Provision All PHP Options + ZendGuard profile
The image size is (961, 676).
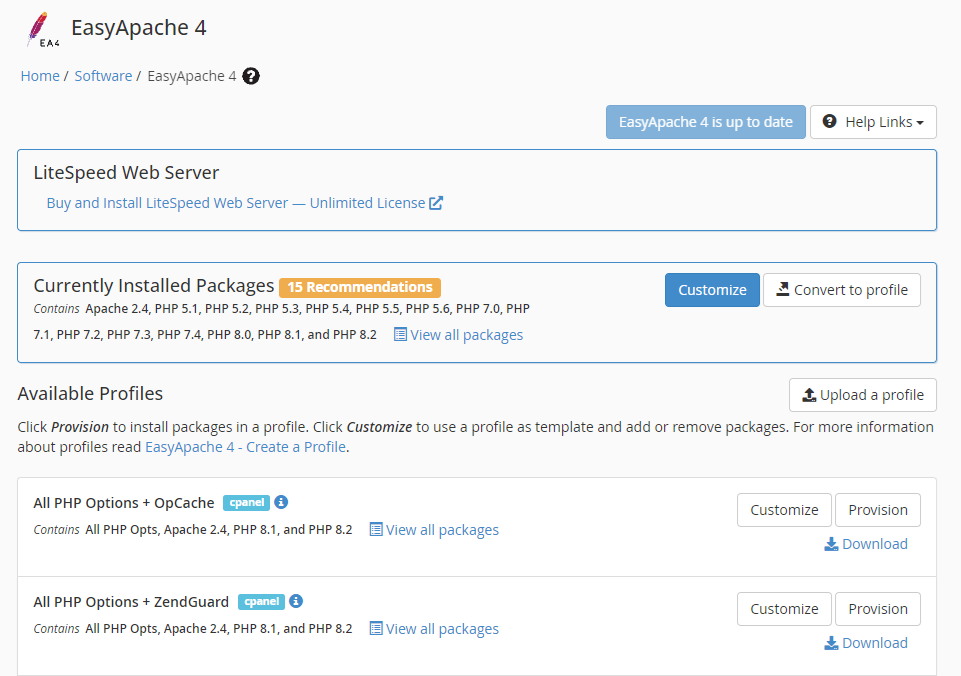click(x=878, y=609)
